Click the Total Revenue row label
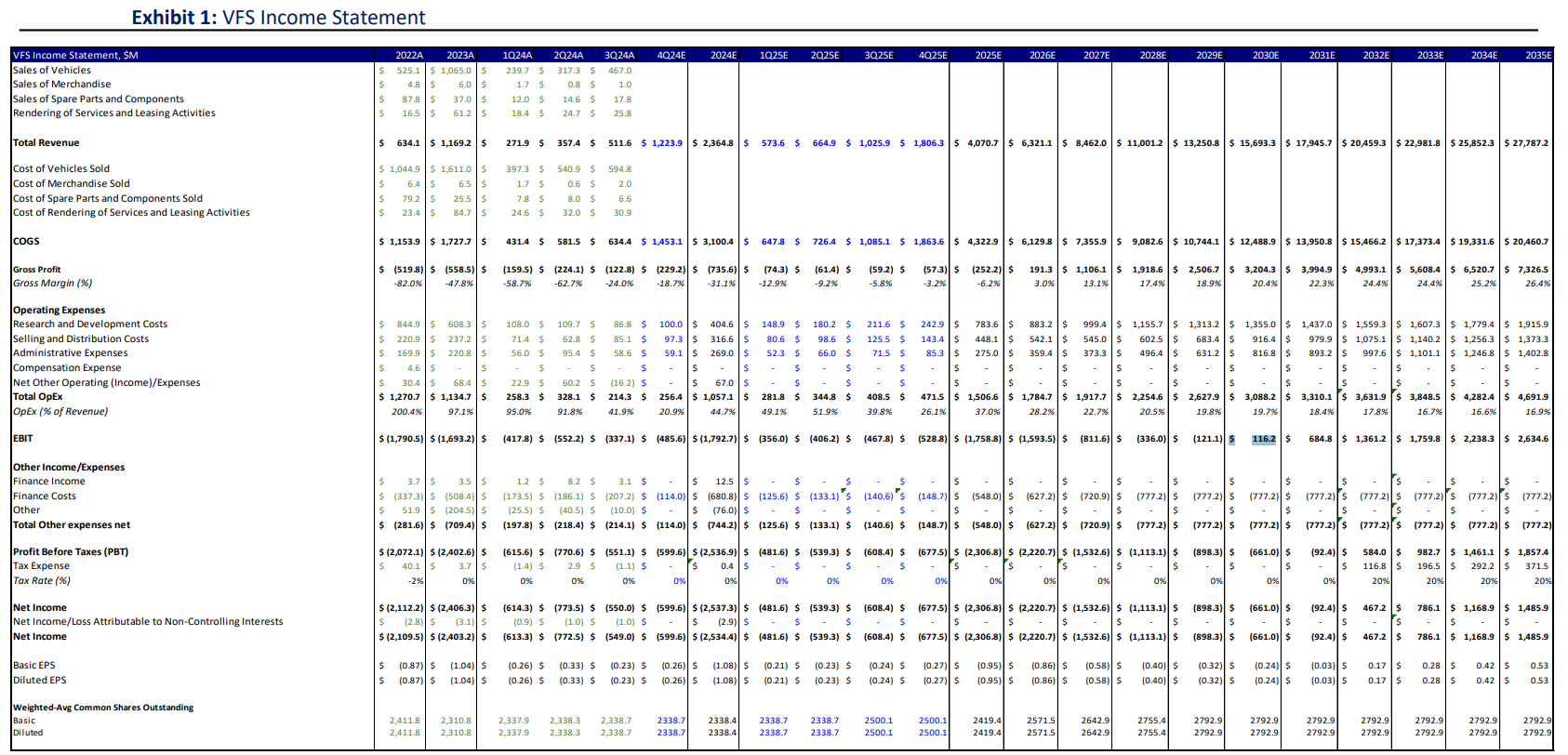 (47, 143)
